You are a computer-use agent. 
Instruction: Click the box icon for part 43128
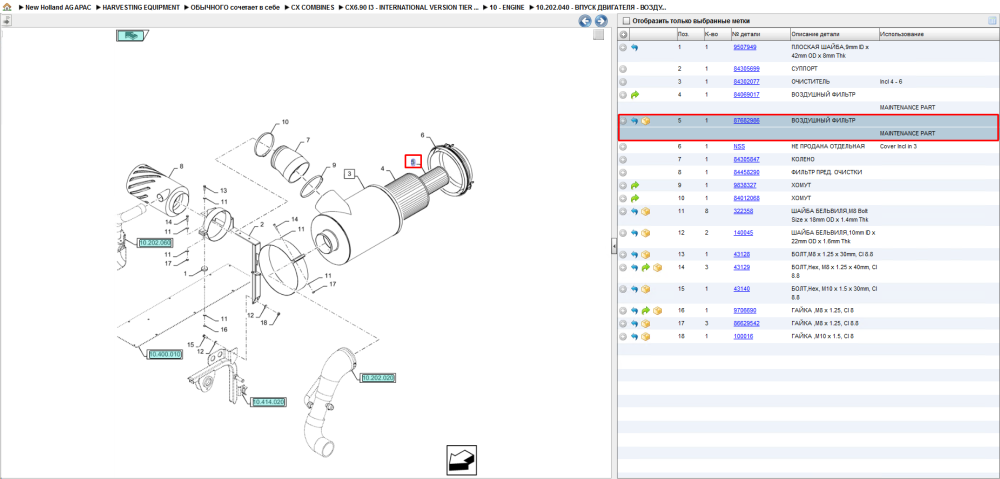(x=645, y=254)
